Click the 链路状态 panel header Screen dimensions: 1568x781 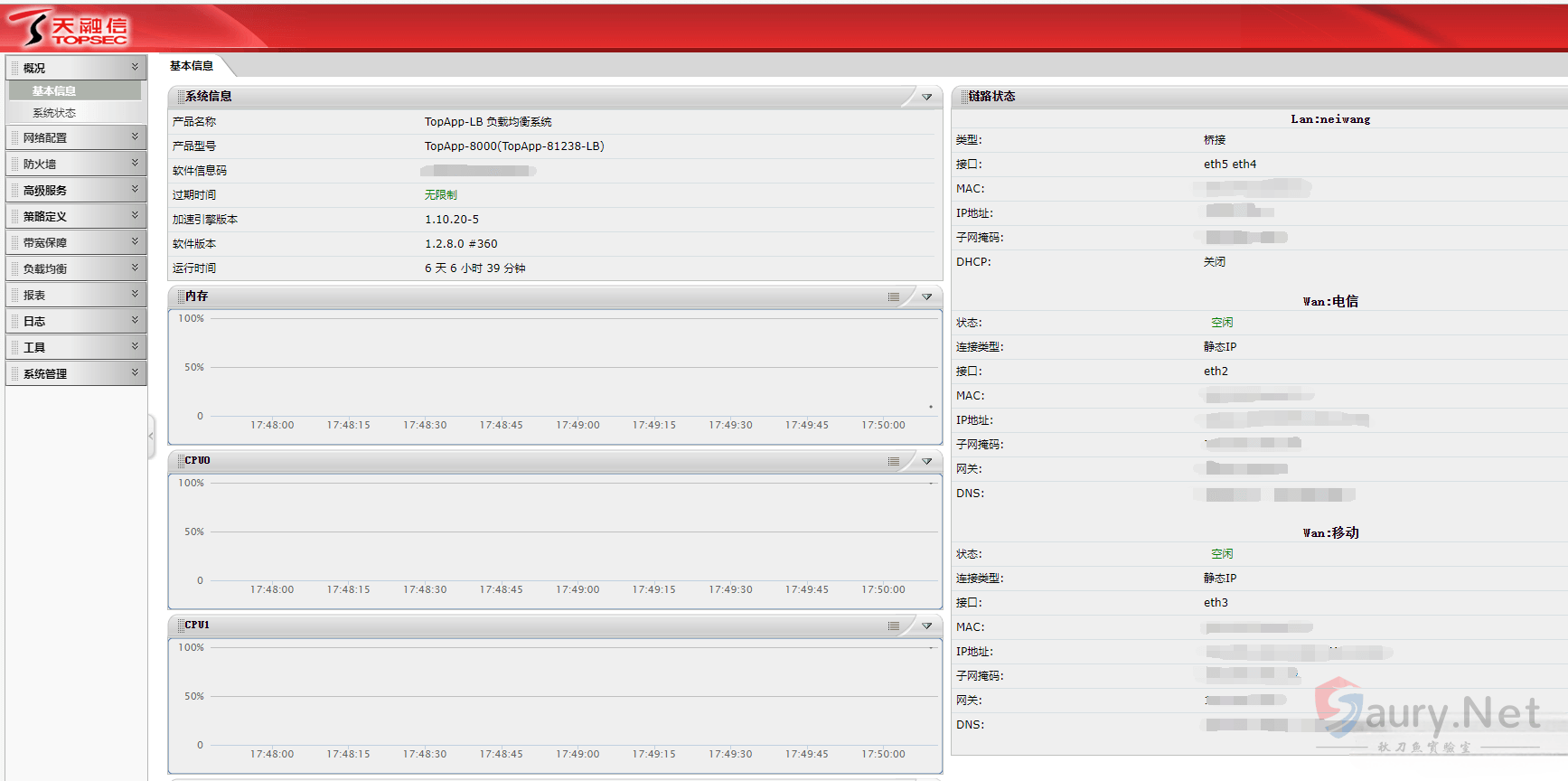click(992, 97)
